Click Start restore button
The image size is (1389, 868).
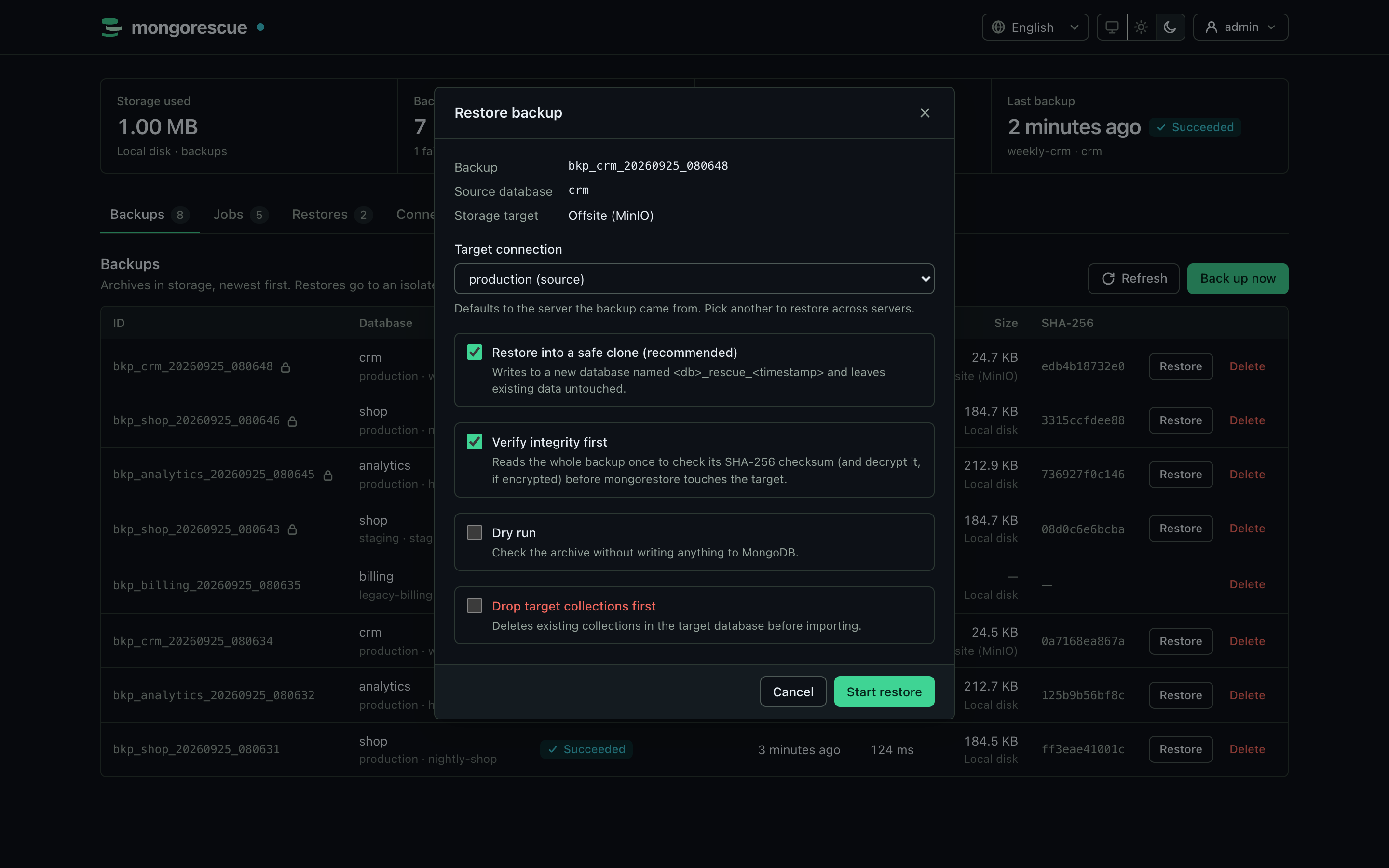tap(884, 692)
